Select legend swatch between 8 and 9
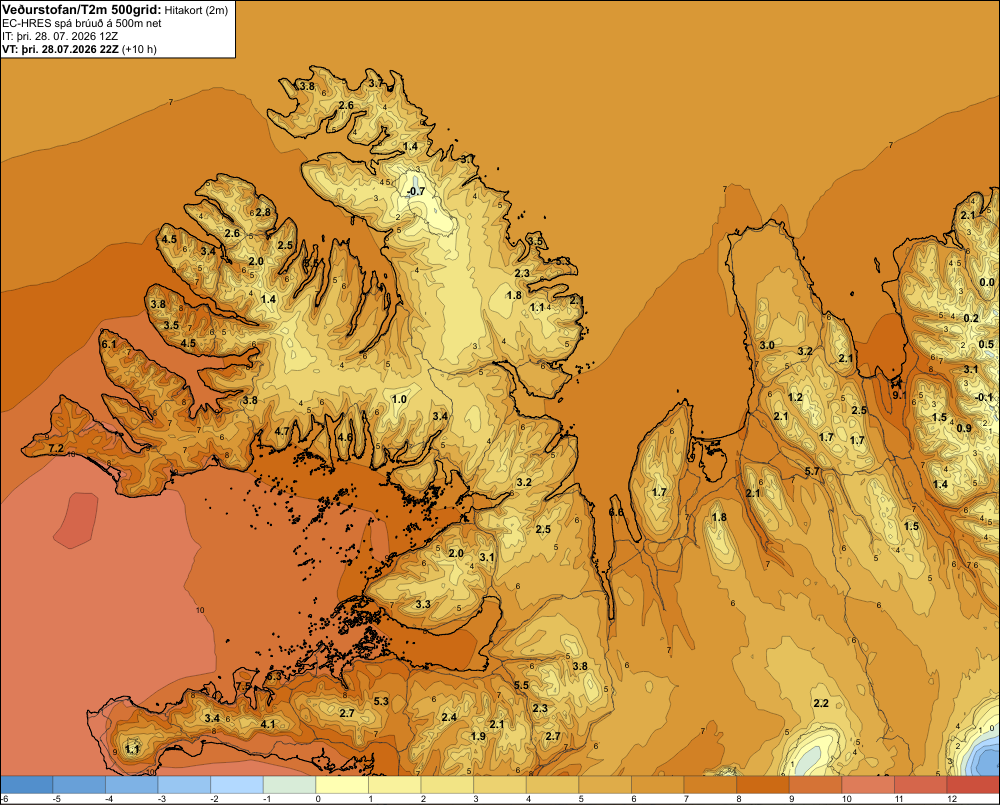Image resolution: width=1000 pixels, height=805 pixels. tap(763, 785)
